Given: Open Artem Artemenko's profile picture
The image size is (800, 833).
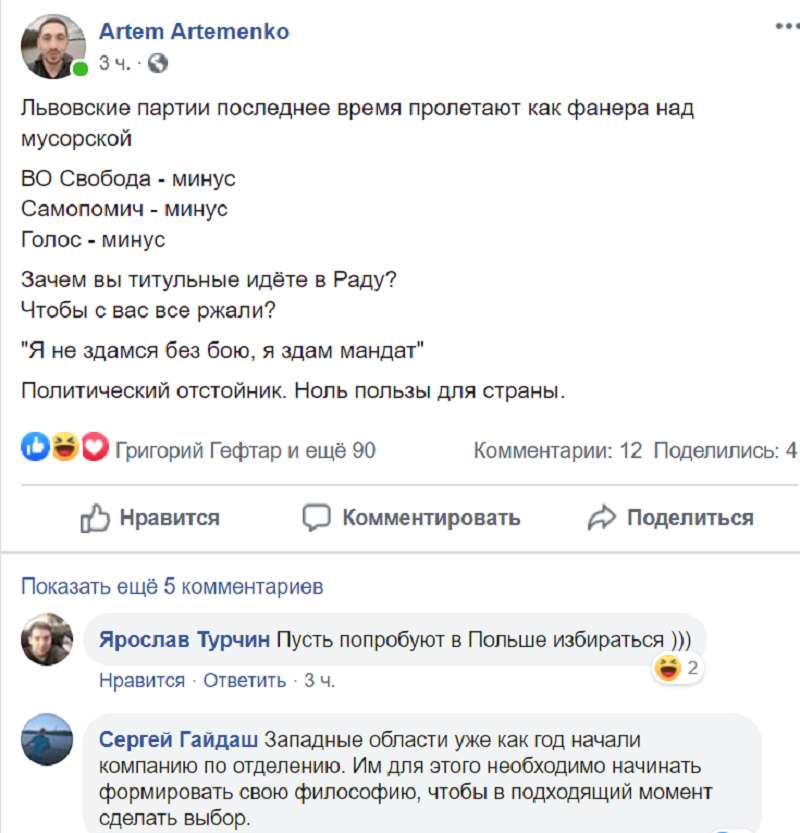Looking at the screenshot, I should coord(54,47).
